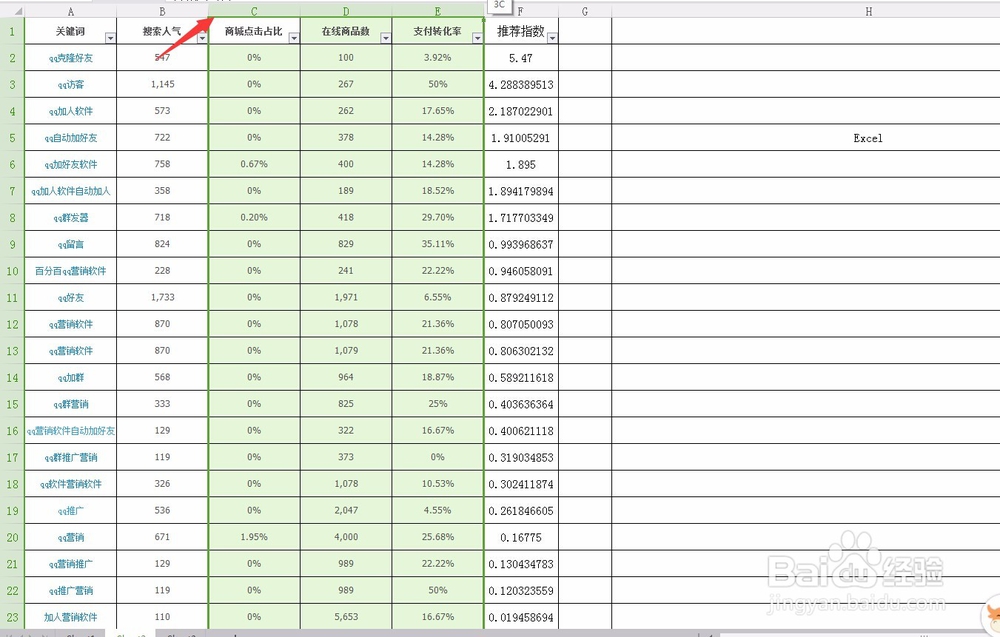
Task: Select column header F
Action: coord(520,11)
